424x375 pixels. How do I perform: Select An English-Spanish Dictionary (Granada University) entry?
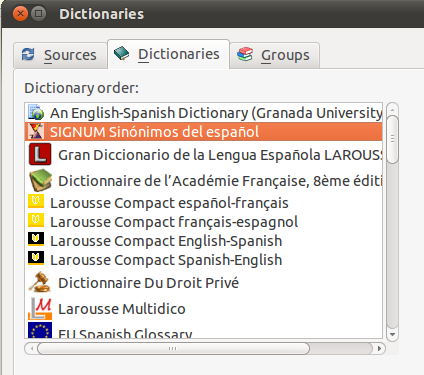tap(204, 113)
